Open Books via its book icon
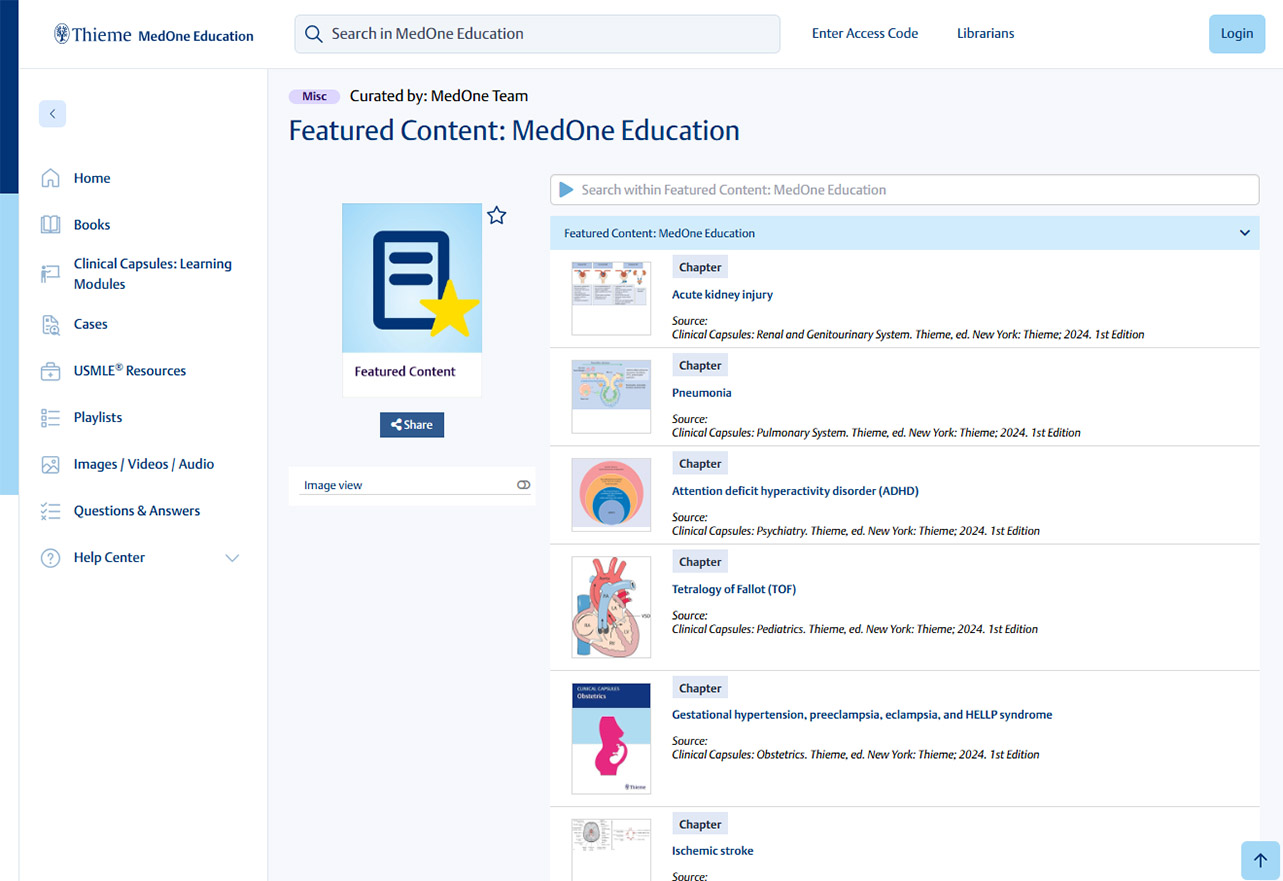 (x=50, y=225)
